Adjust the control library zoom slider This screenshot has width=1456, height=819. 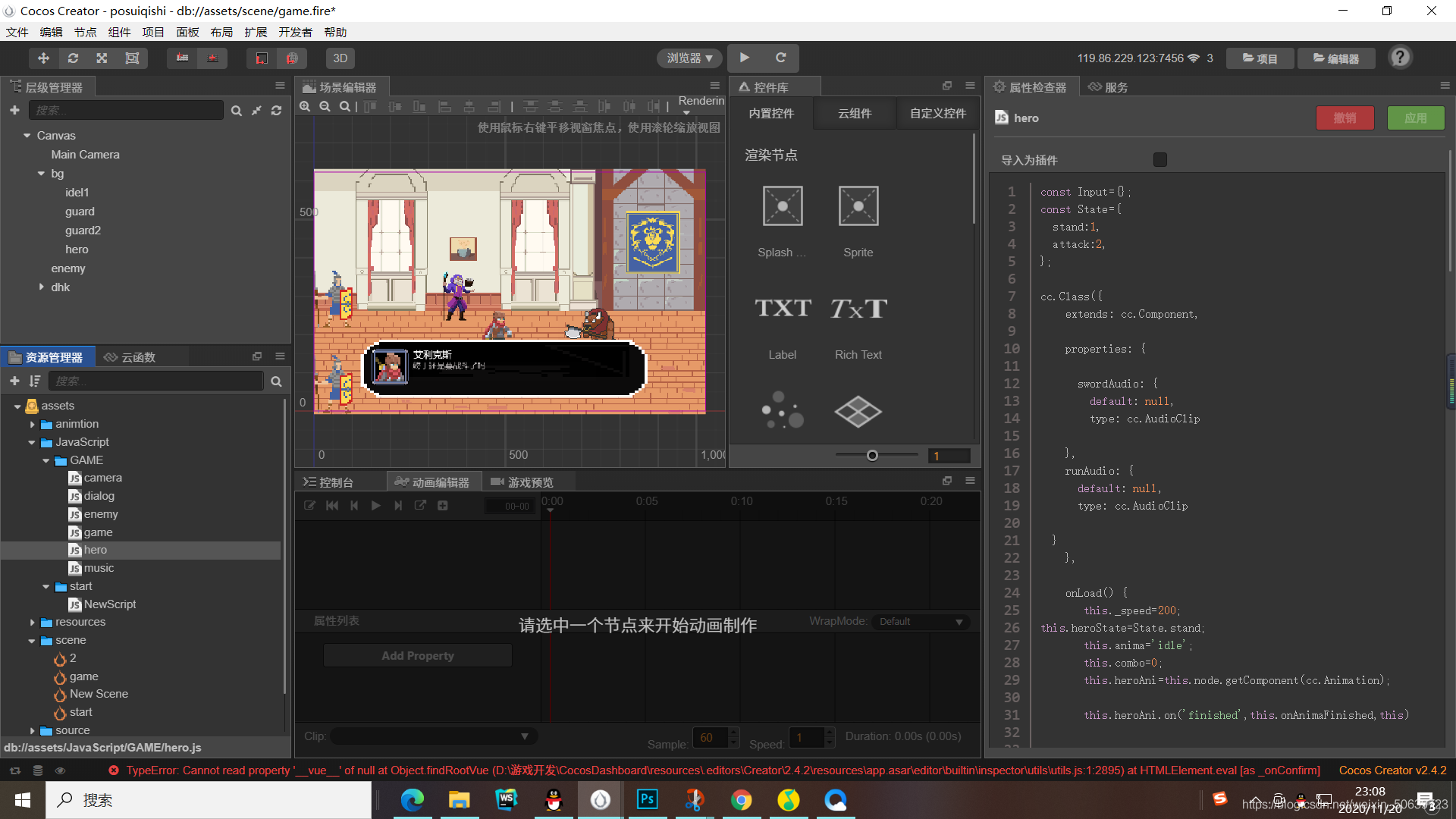(x=872, y=456)
